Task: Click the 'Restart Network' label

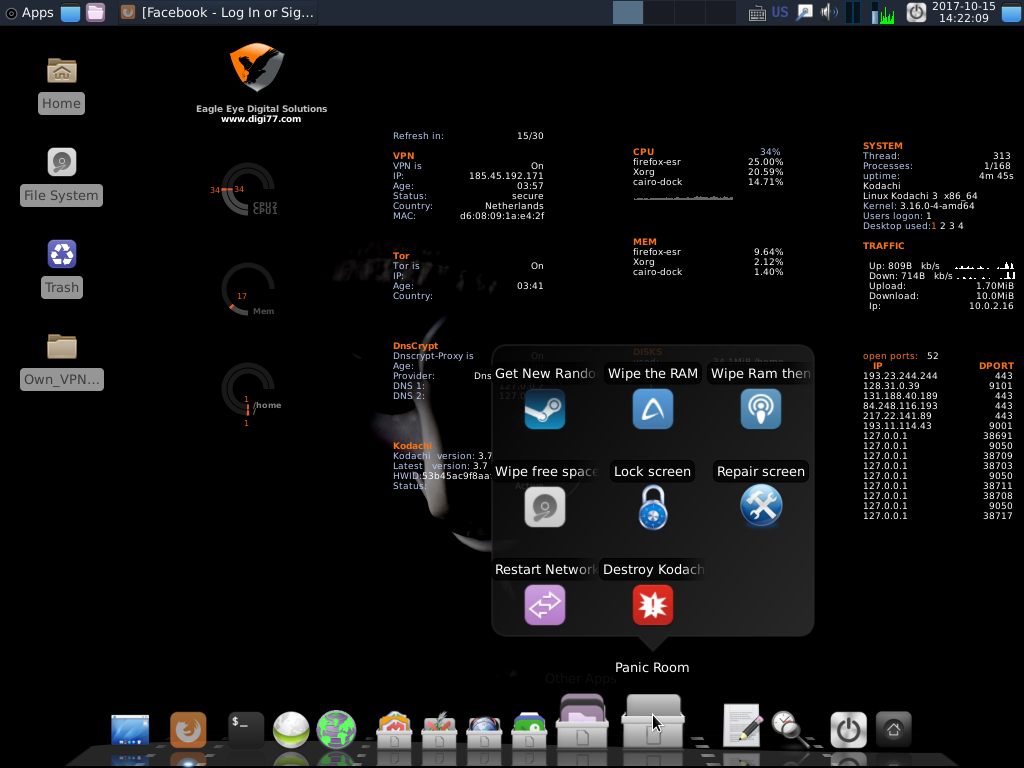Action: 545,569
